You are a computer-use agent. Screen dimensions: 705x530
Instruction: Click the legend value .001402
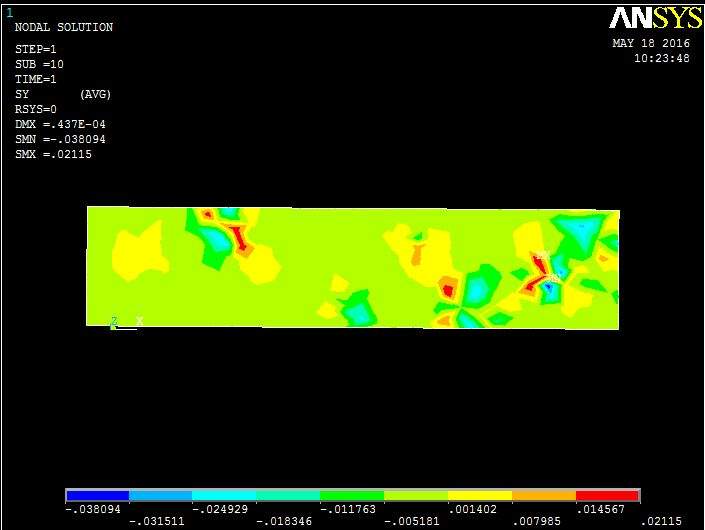coord(473,509)
